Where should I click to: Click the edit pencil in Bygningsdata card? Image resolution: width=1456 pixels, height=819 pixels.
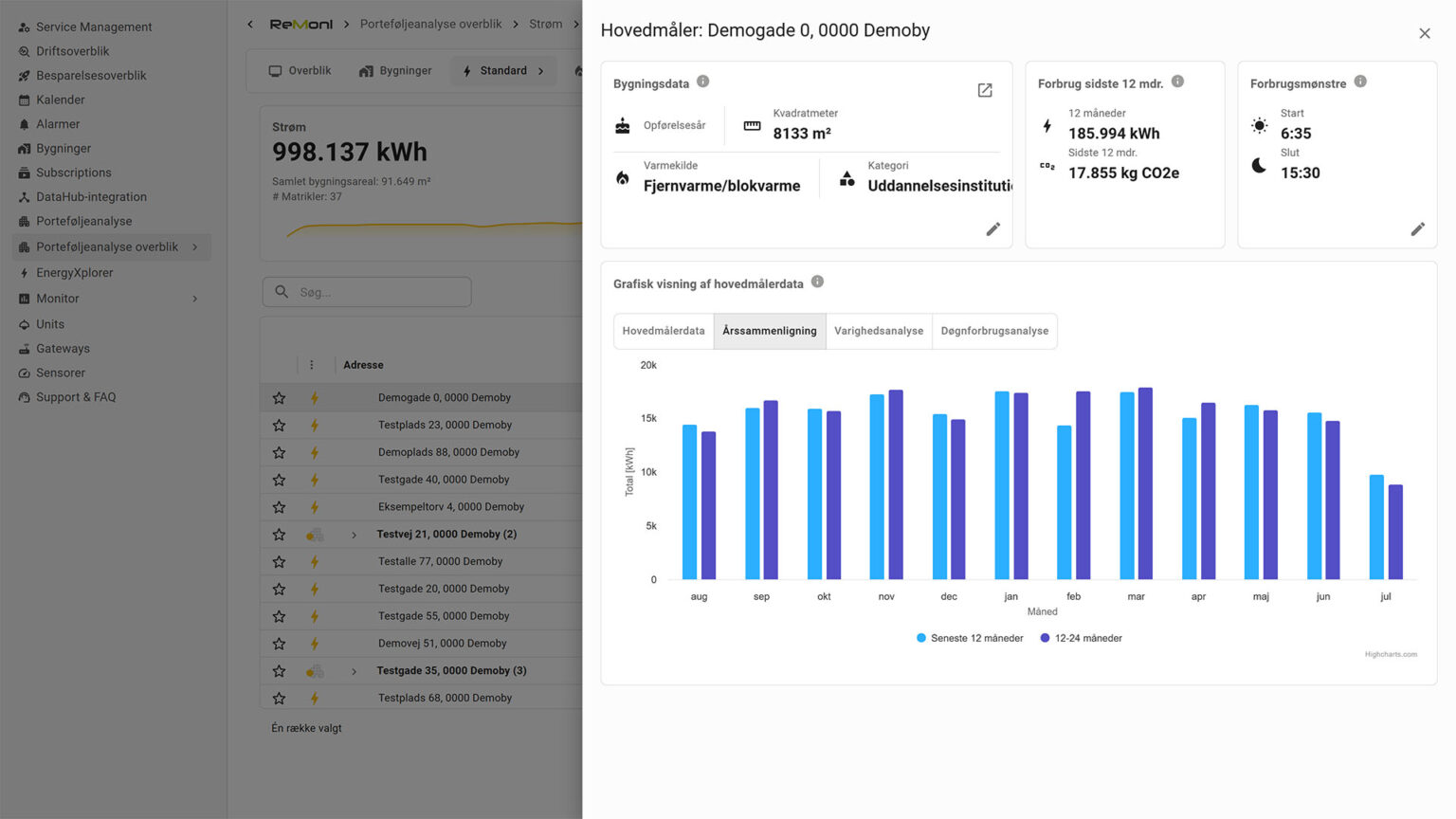(x=992, y=229)
